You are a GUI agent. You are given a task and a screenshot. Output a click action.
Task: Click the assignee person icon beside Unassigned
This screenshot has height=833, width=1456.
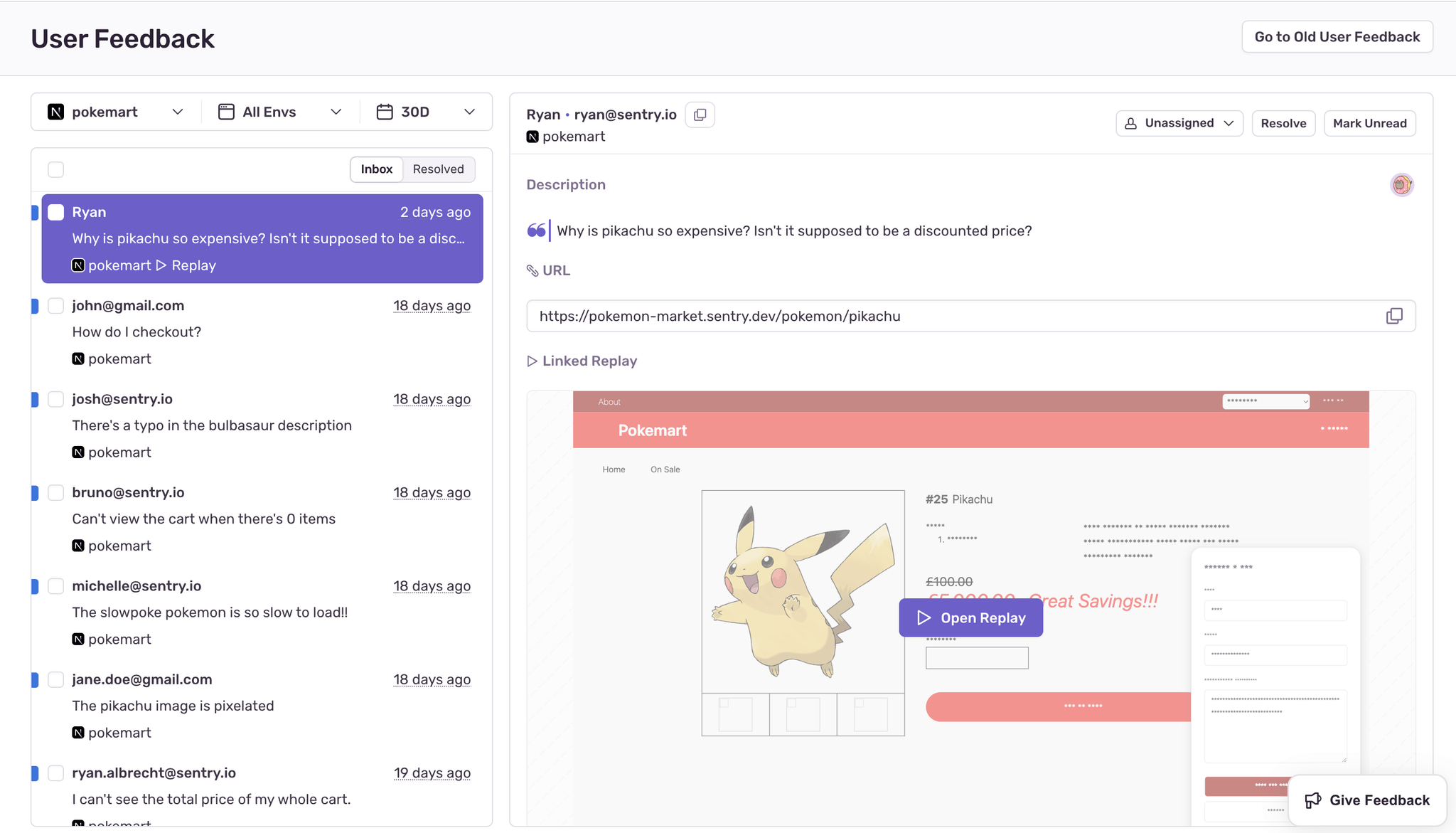(1130, 123)
